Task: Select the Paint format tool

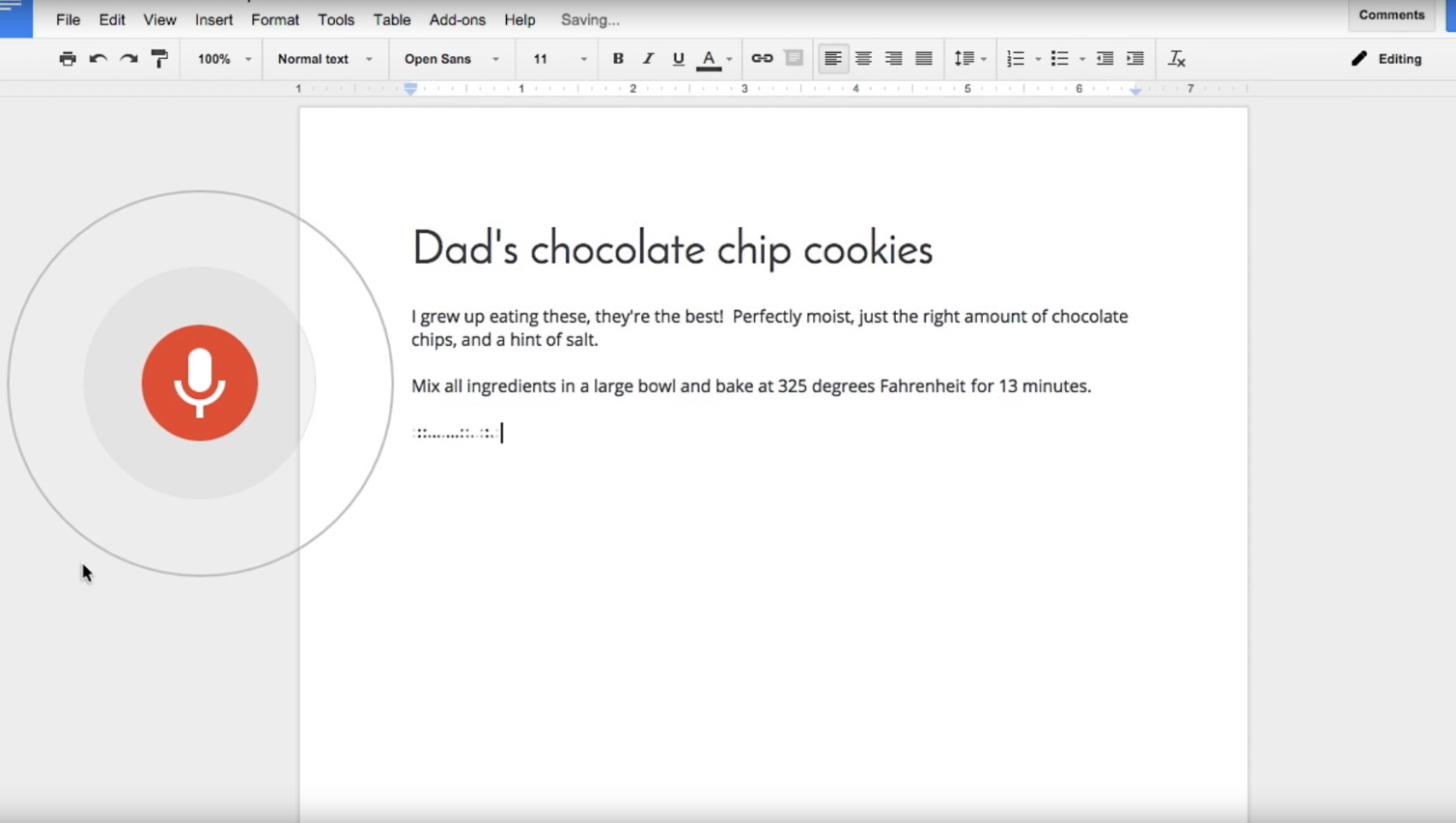Action: [x=157, y=59]
